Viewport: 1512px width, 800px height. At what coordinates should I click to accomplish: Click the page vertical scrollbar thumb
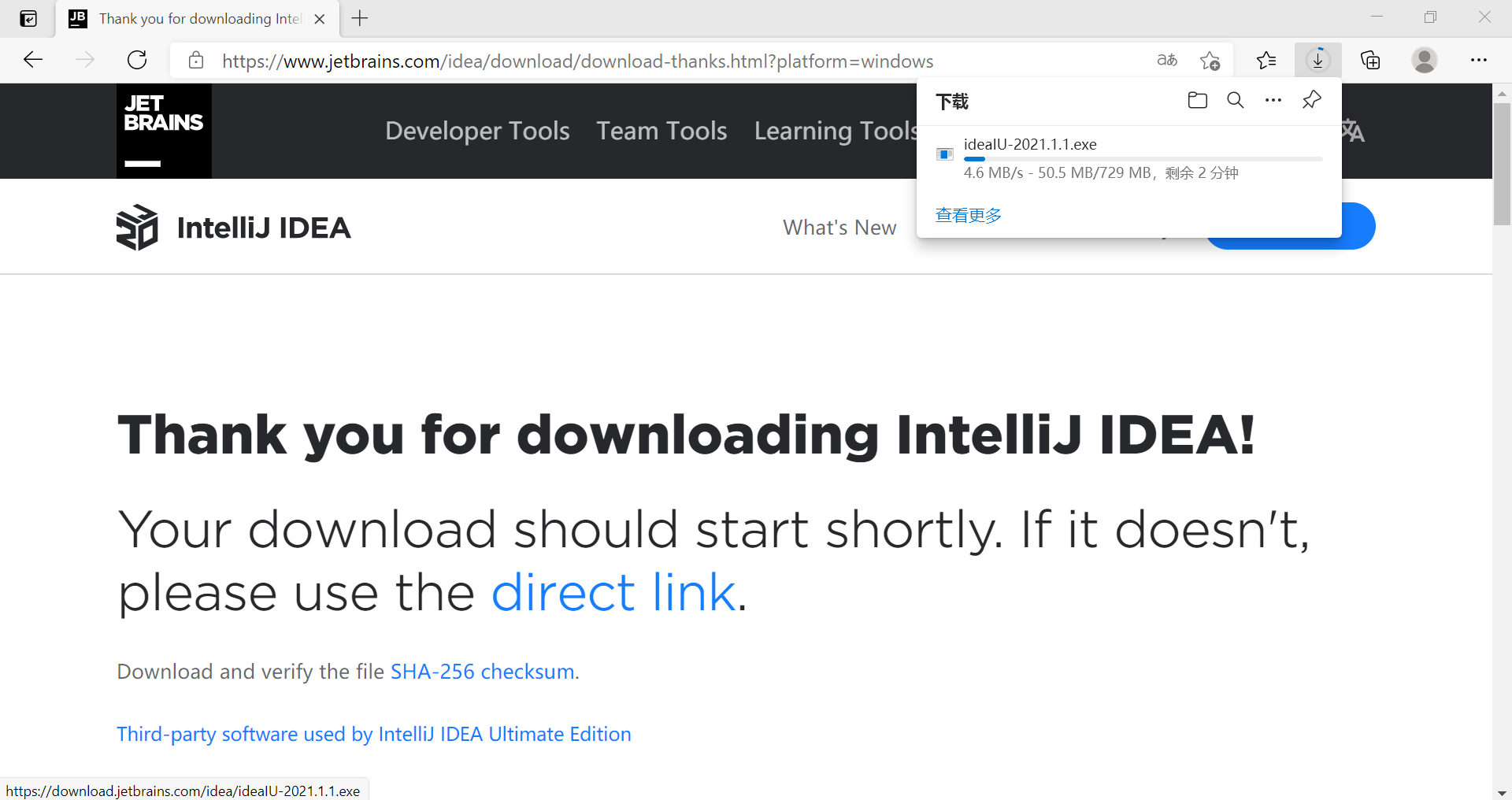click(x=1502, y=164)
